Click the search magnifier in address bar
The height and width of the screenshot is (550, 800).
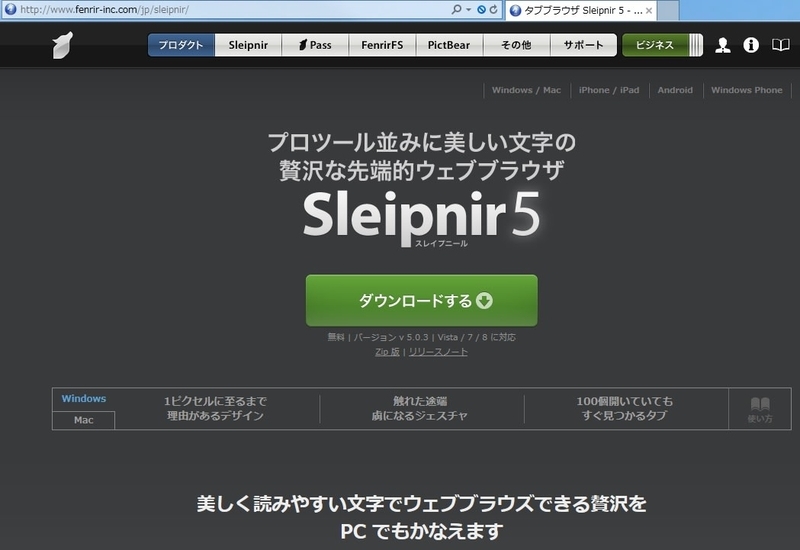pos(456,9)
